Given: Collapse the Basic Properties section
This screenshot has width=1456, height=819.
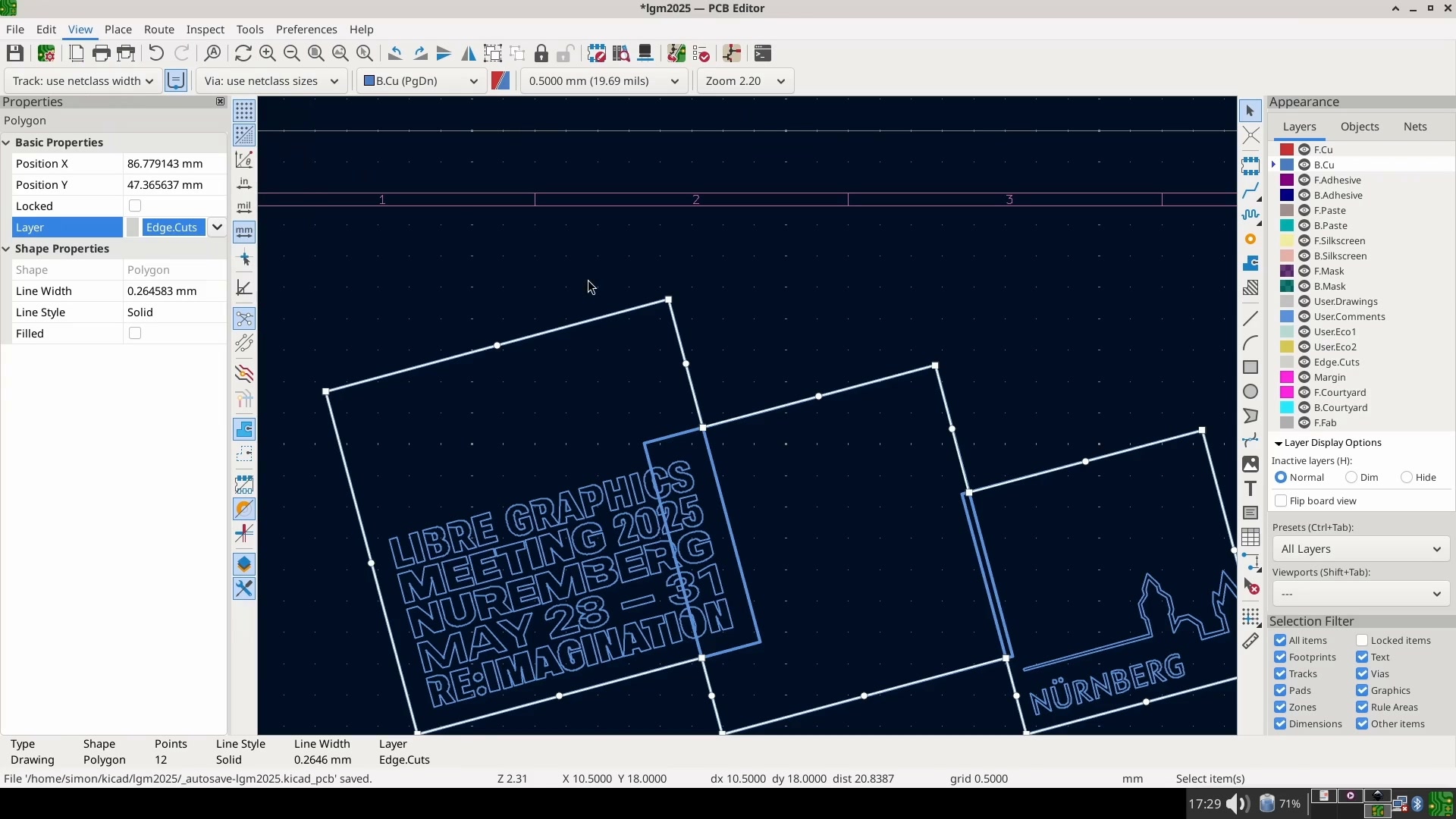Looking at the screenshot, I should (6, 143).
